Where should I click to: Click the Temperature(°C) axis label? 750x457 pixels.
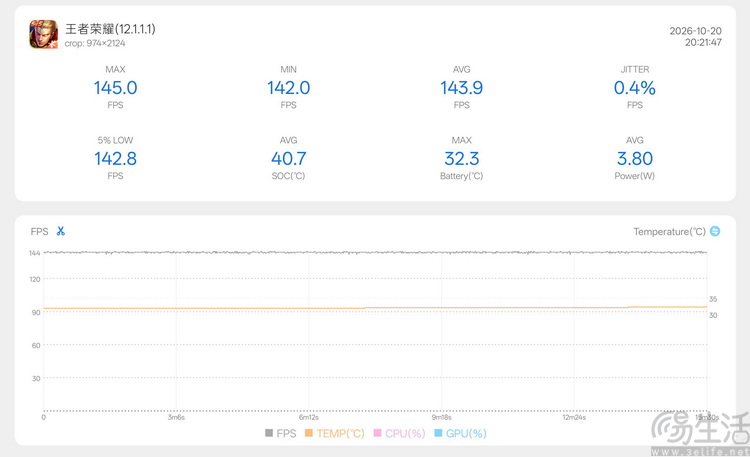[670, 232]
